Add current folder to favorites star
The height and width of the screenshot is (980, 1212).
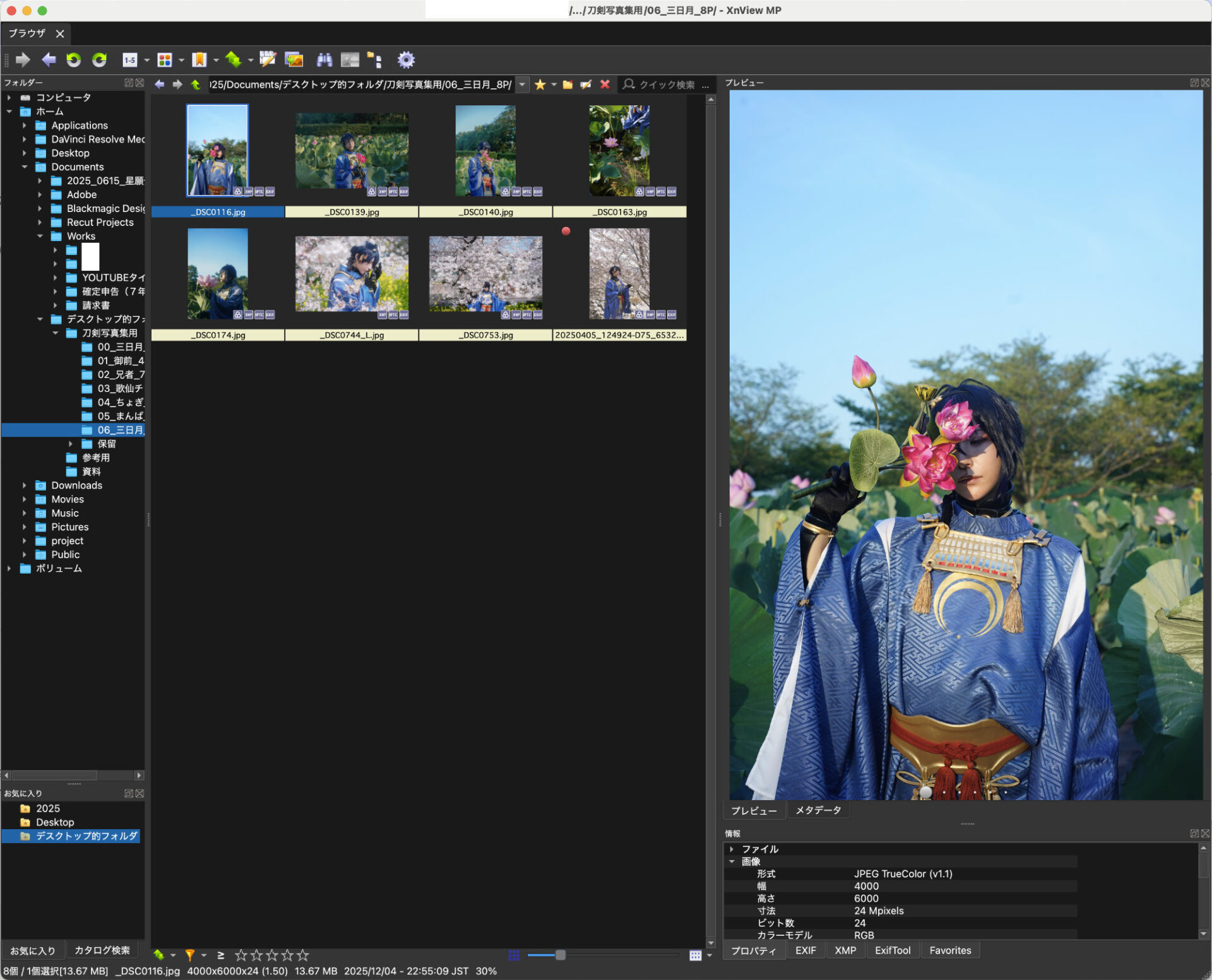[540, 85]
